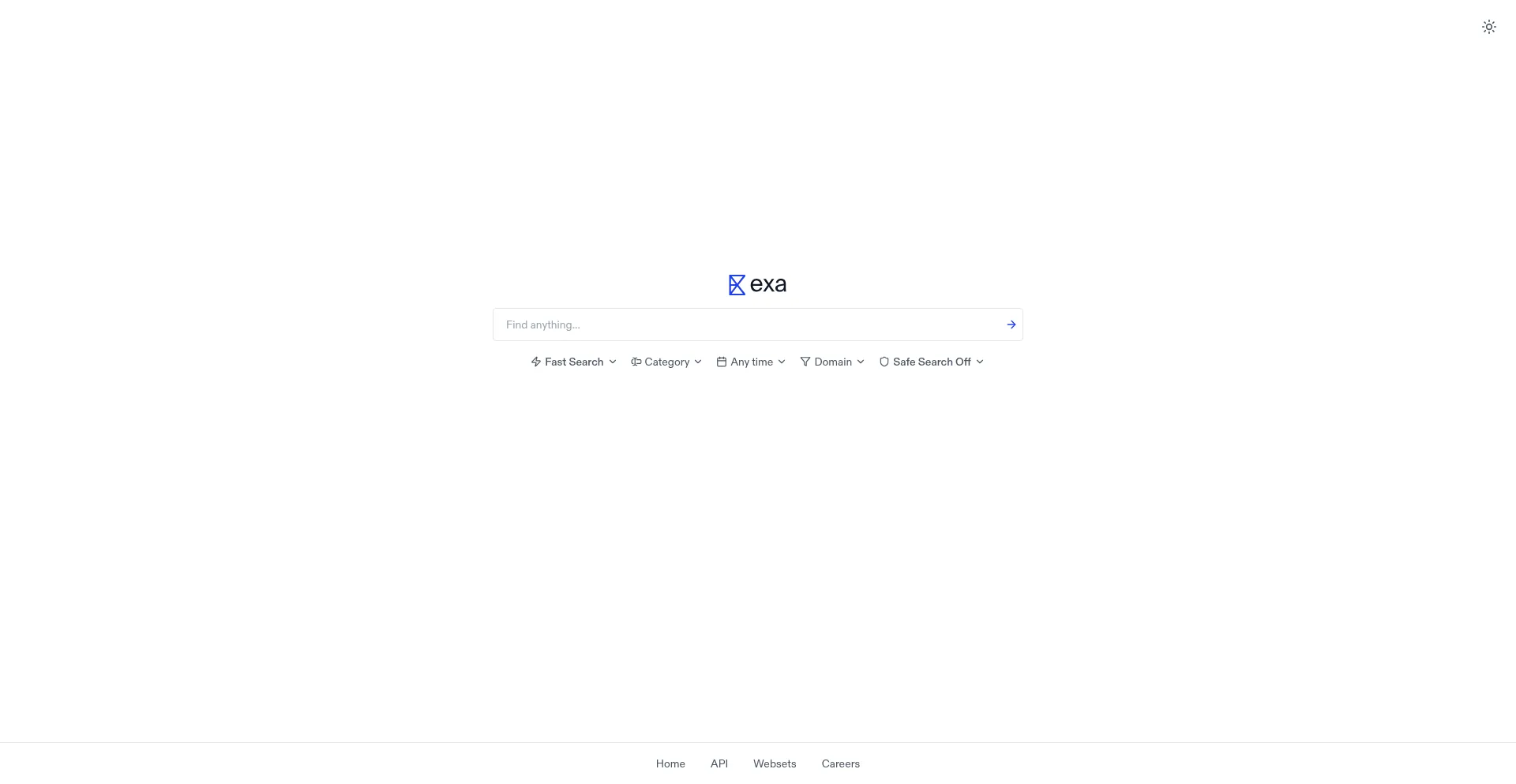
Task: Click the exa wordmark text
Action: coord(768,284)
